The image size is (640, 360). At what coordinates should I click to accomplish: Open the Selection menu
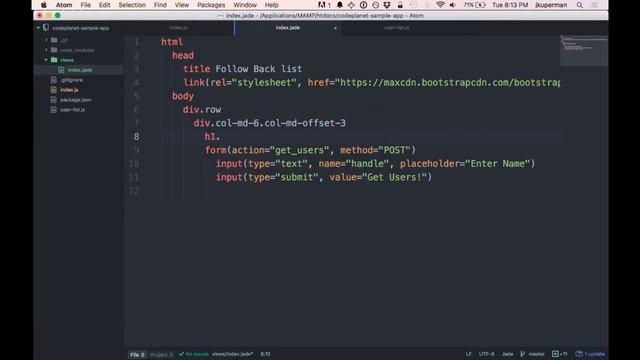coord(132,5)
